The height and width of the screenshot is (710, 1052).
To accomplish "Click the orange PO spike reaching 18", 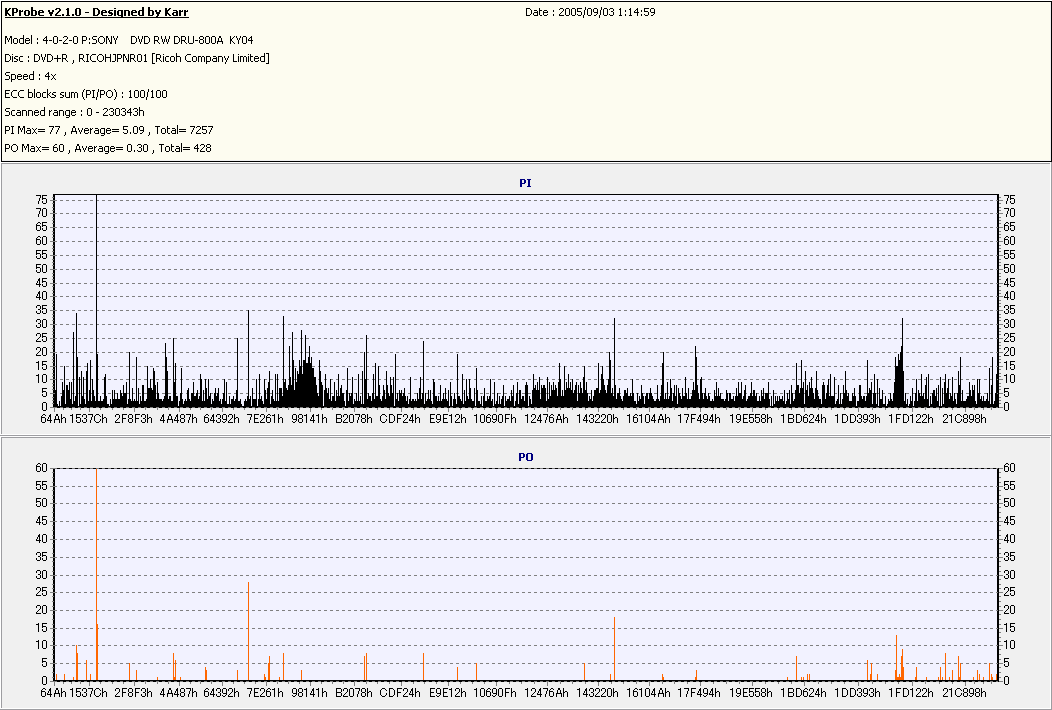I will click(615, 648).
